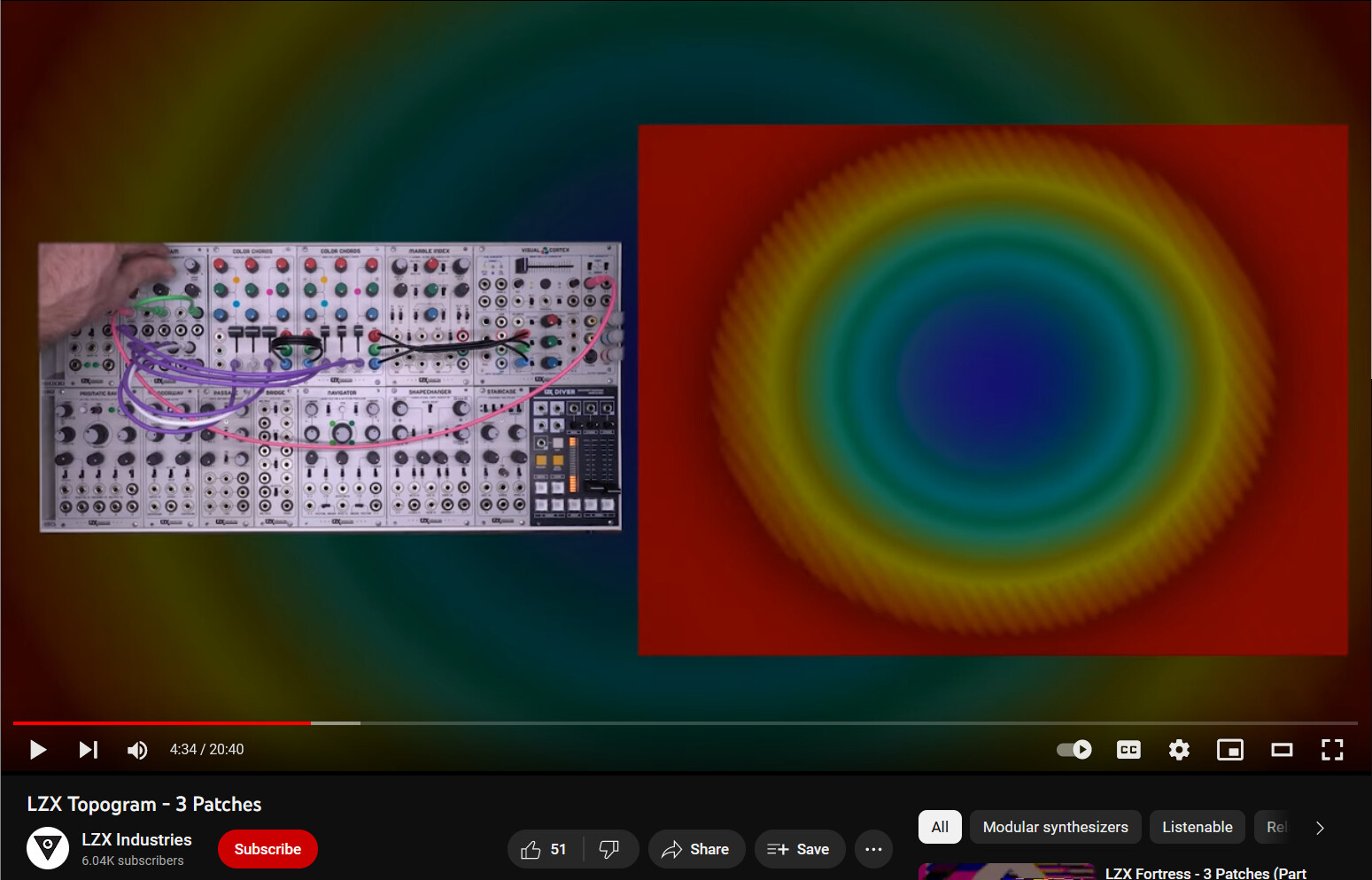Click the 4:34 / 20:40 time display

point(206,750)
